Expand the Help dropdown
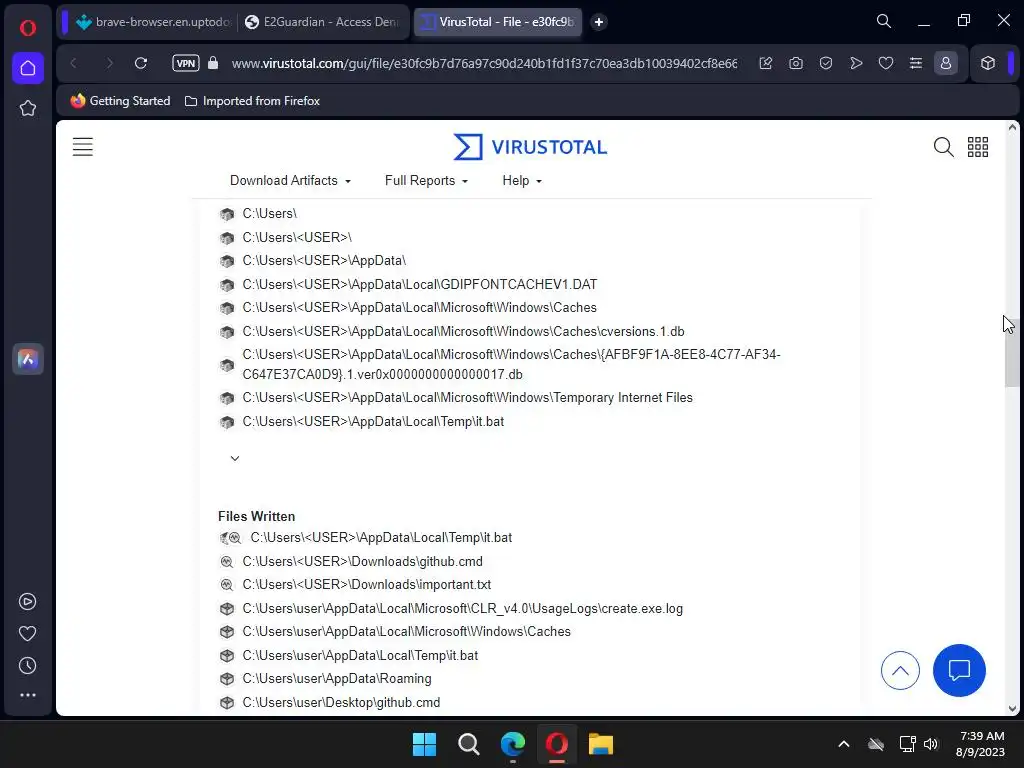 522,181
